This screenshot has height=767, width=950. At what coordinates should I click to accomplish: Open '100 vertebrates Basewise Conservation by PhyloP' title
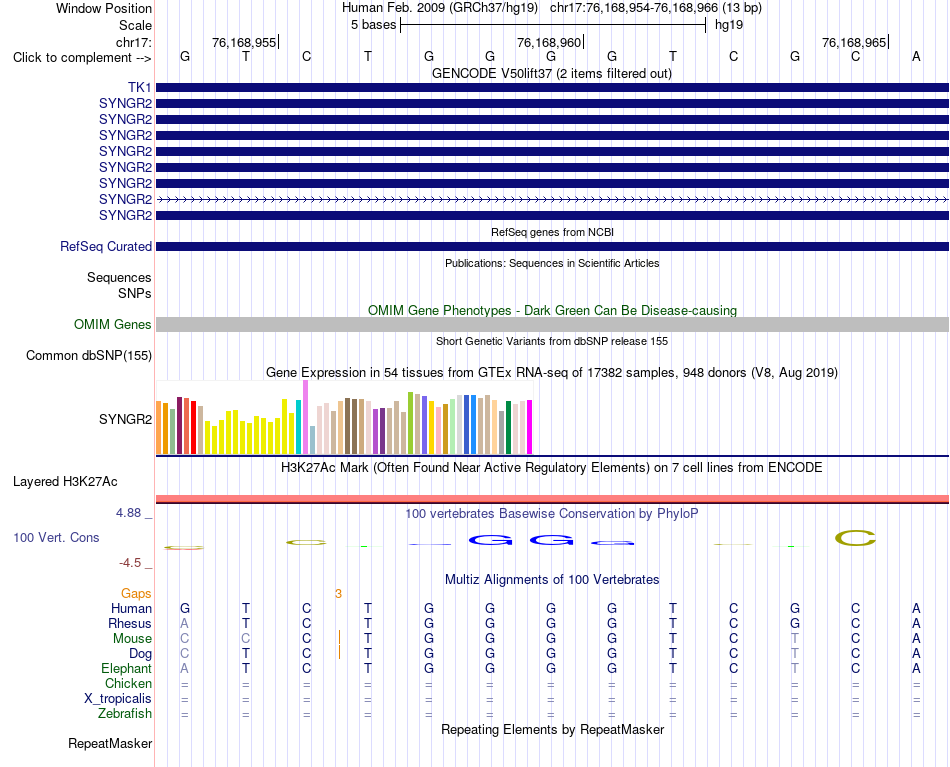tap(552, 514)
